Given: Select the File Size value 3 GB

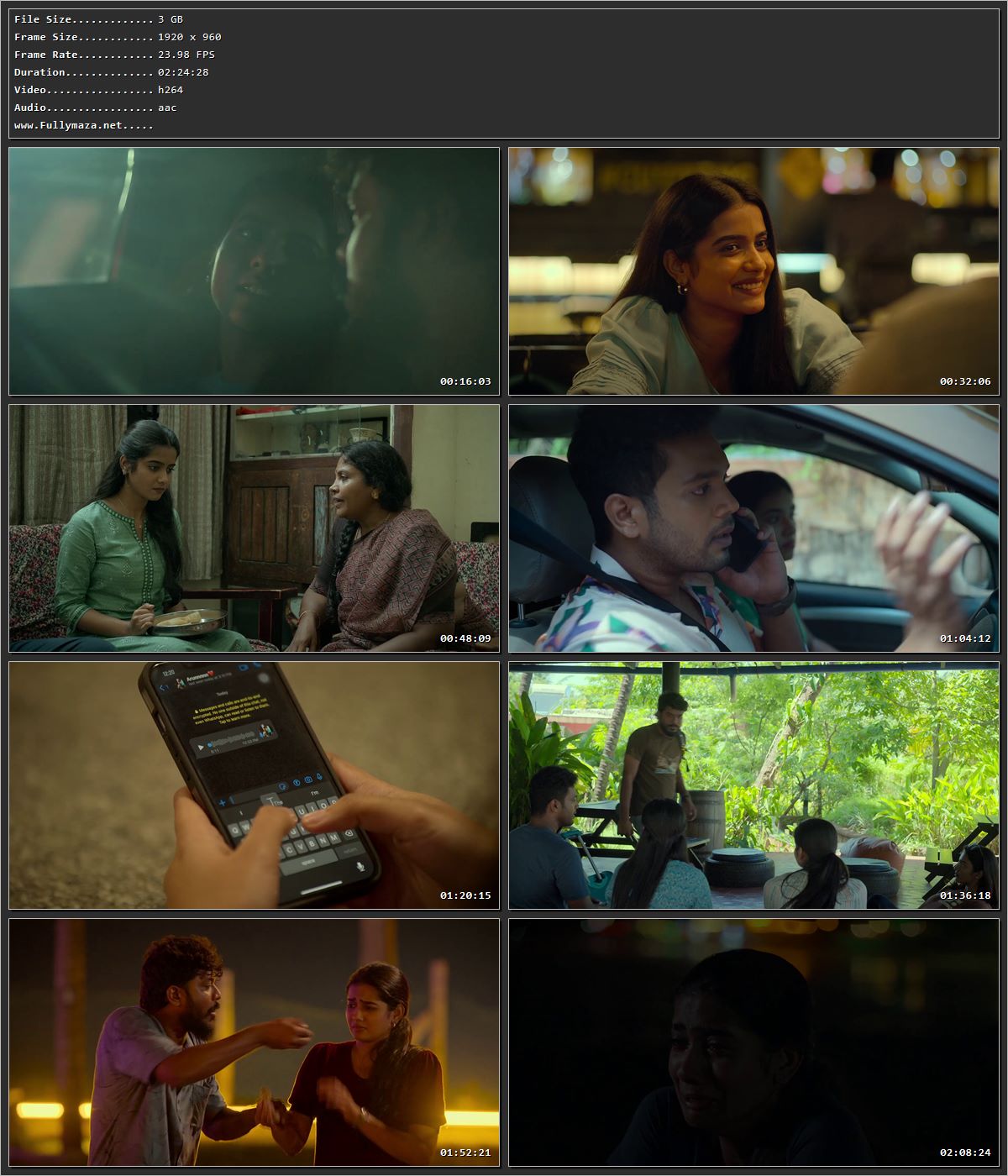Looking at the screenshot, I should pyautogui.click(x=171, y=19).
